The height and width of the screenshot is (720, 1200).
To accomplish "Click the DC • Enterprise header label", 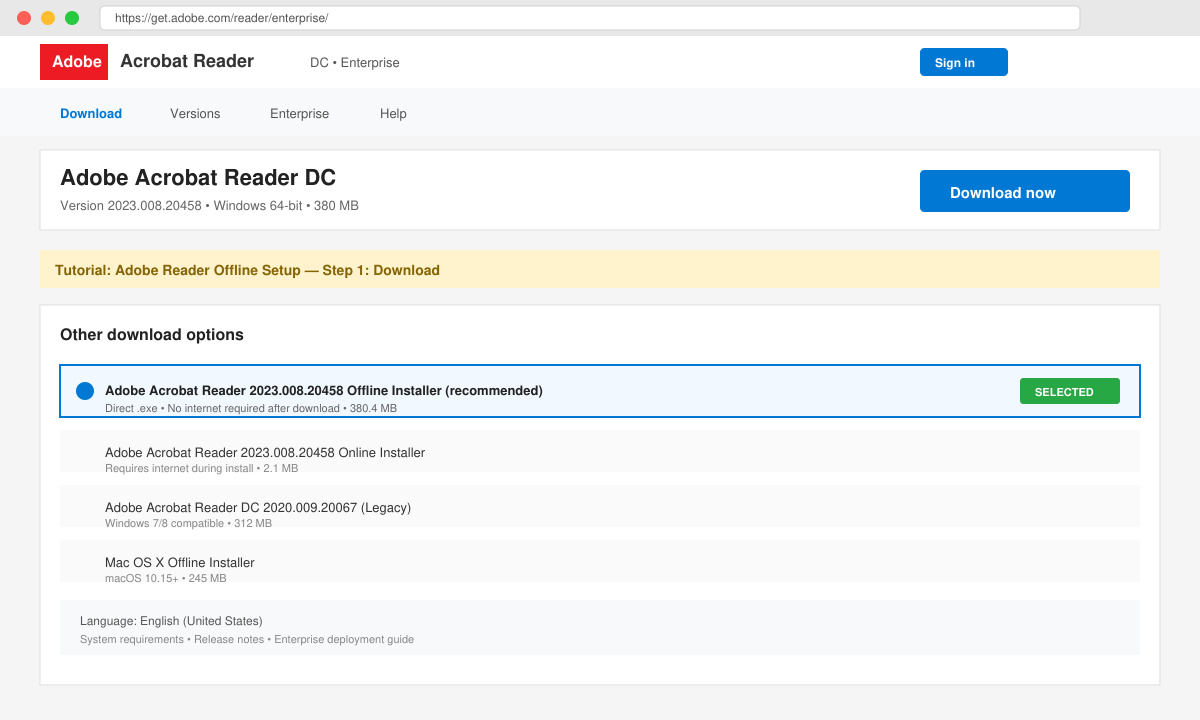I will (x=355, y=62).
